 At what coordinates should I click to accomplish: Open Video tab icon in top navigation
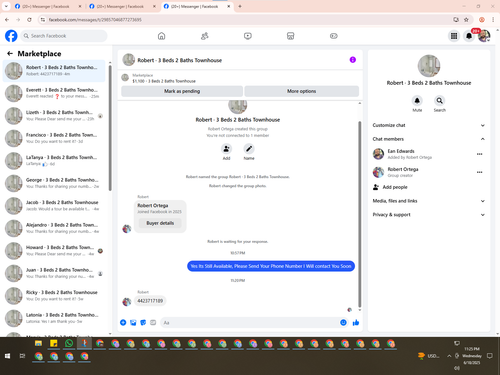[248, 36]
